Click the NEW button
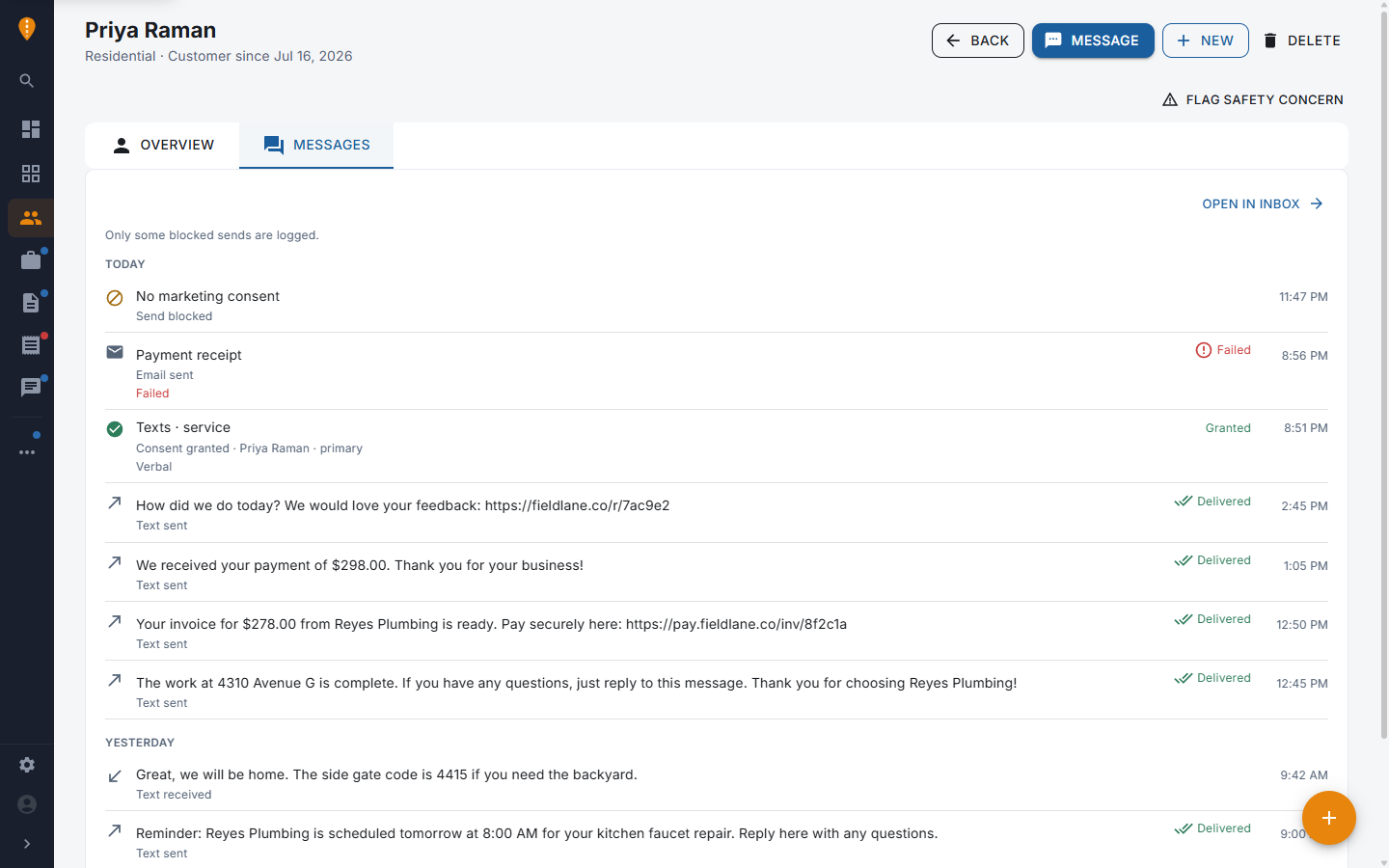 click(1206, 41)
